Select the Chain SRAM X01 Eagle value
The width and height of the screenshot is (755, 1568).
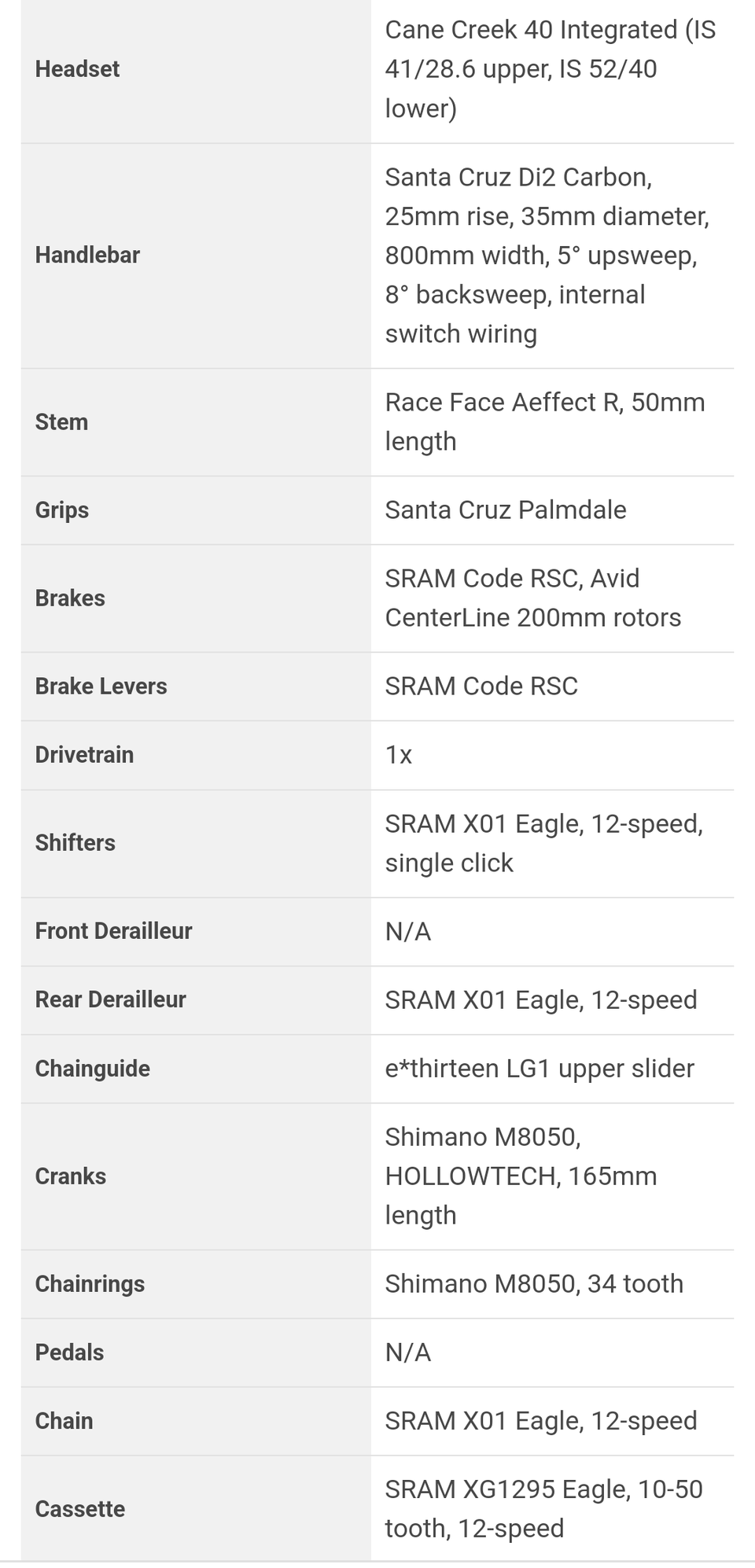click(541, 1420)
